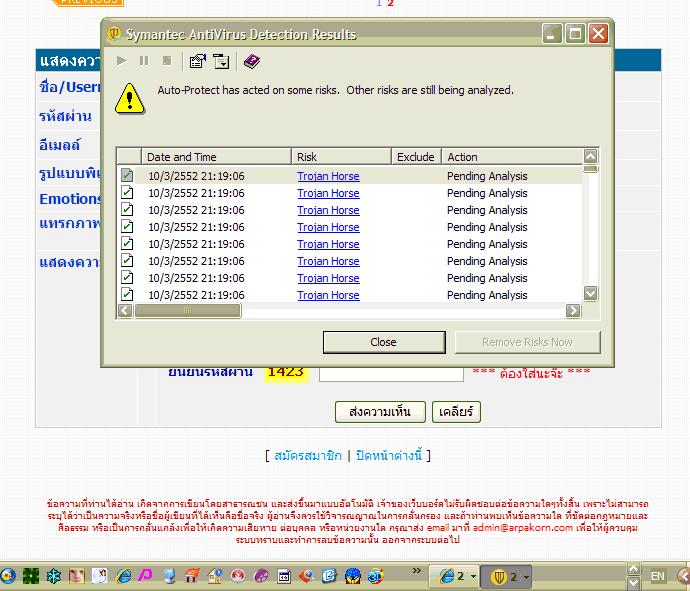
Task: Toggle checkbox of the third risk row
Action: [x=127, y=209]
